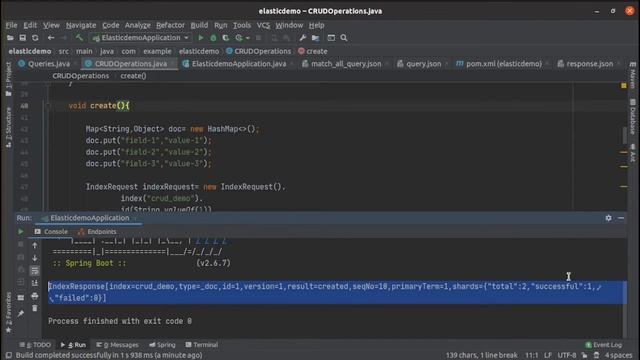This screenshot has width=640, height=360.
Task: Hide the Run panel with minimize dash
Action: 621,218
